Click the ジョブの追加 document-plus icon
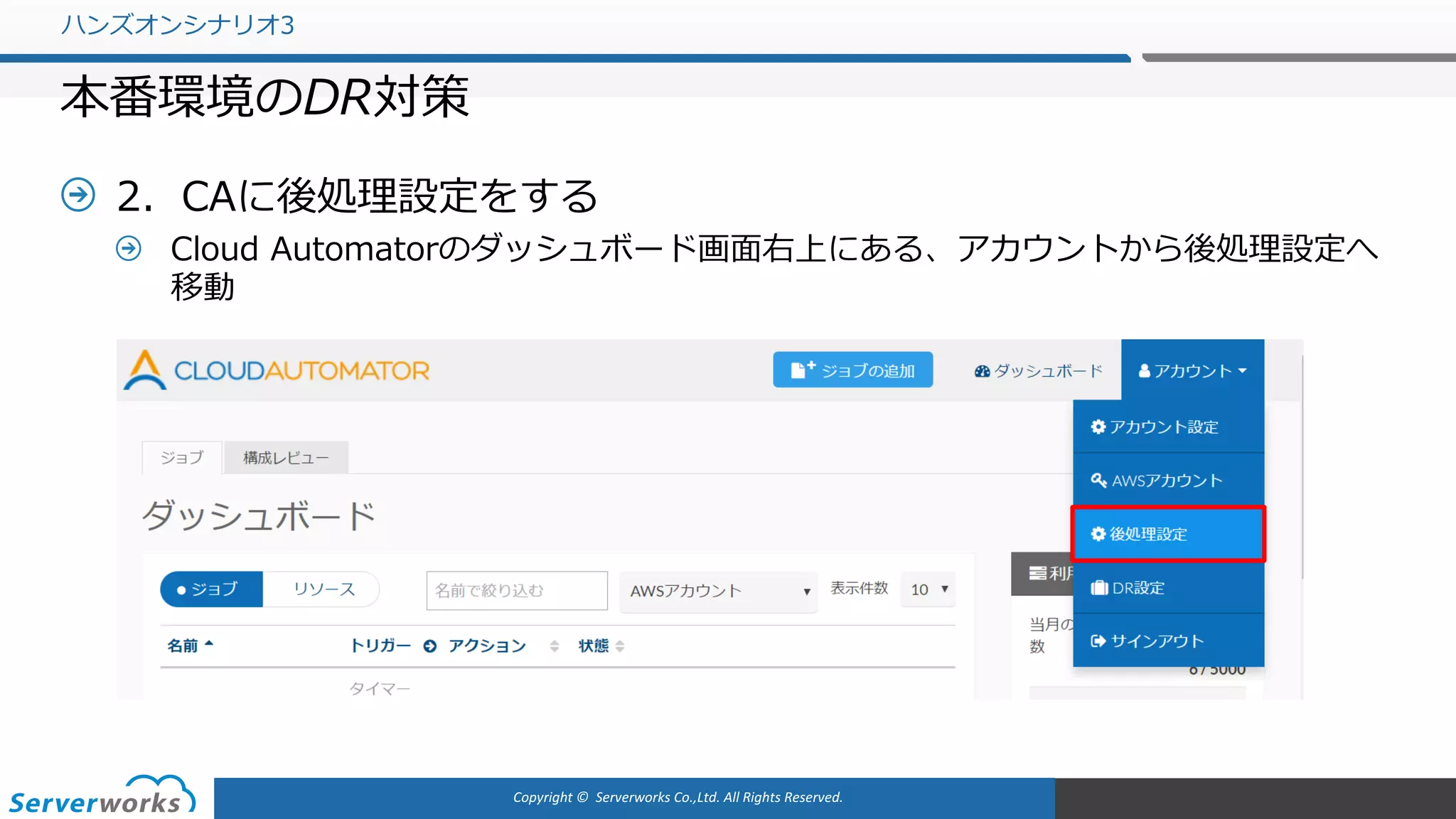The image size is (1456, 819). click(803, 370)
